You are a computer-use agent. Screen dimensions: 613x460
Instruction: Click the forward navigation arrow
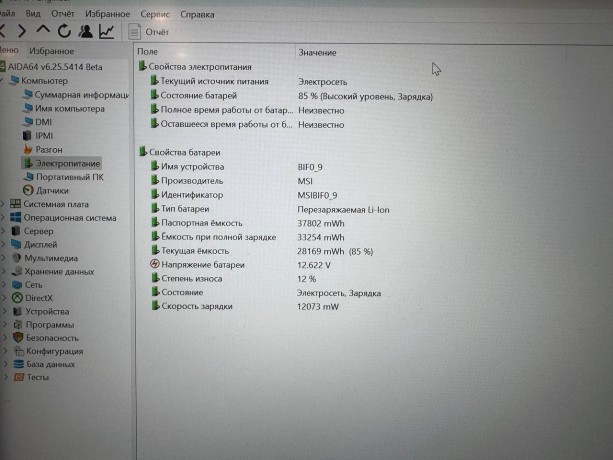pos(22,31)
